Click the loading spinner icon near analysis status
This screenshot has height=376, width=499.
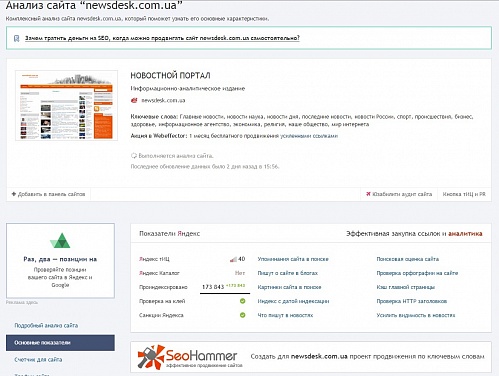point(134,155)
